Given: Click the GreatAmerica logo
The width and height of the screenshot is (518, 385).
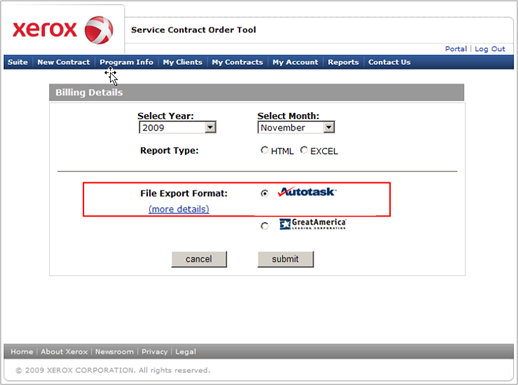Looking at the screenshot, I should pyautogui.click(x=313, y=224).
